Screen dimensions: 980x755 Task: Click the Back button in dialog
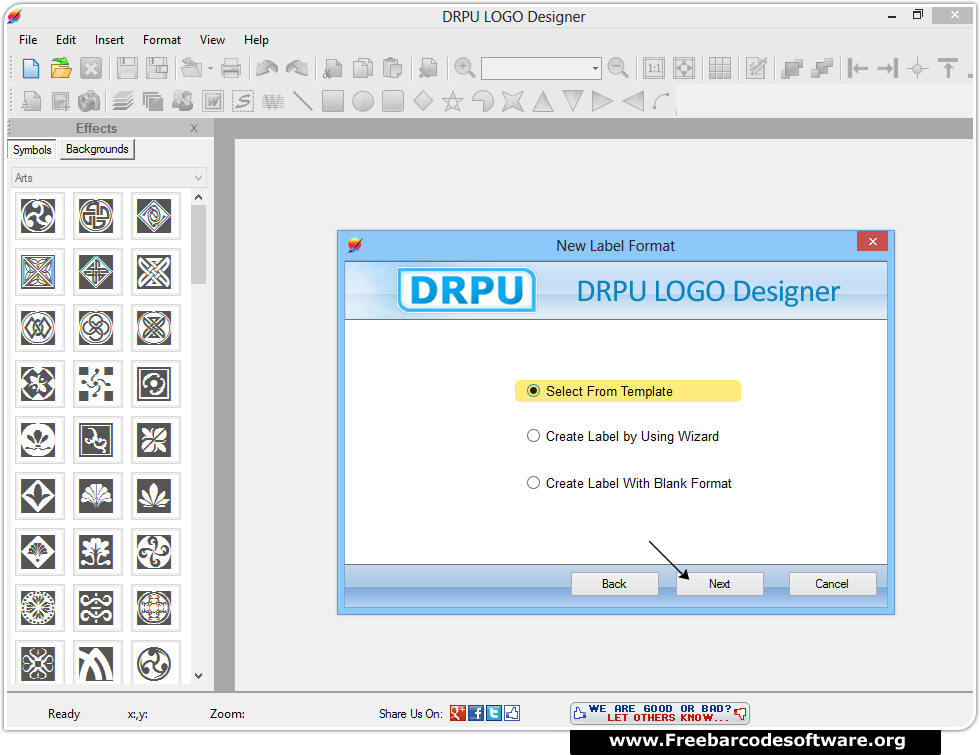pyautogui.click(x=614, y=584)
